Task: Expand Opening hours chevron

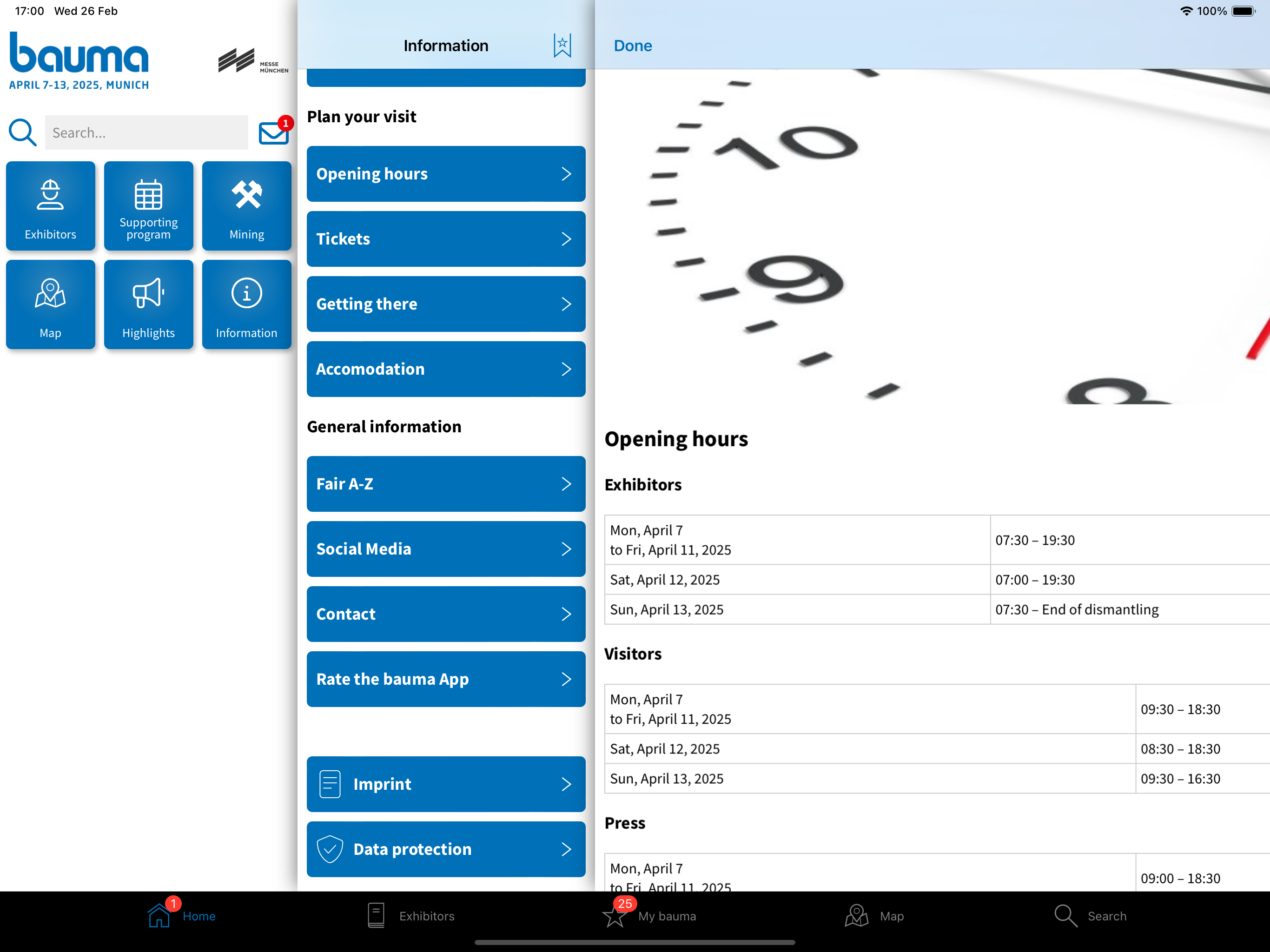Action: coord(567,174)
